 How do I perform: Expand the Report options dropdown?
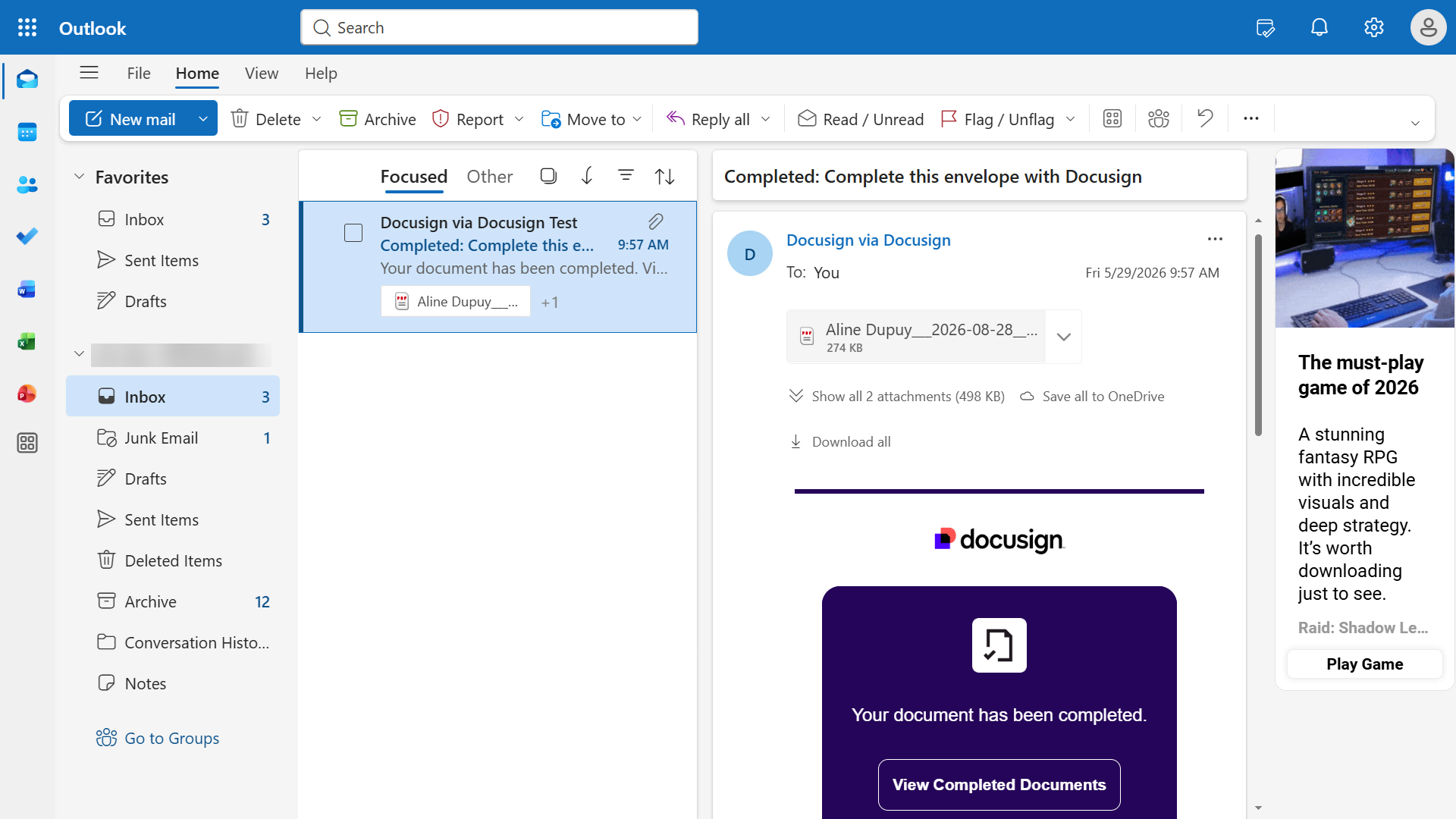point(519,119)
